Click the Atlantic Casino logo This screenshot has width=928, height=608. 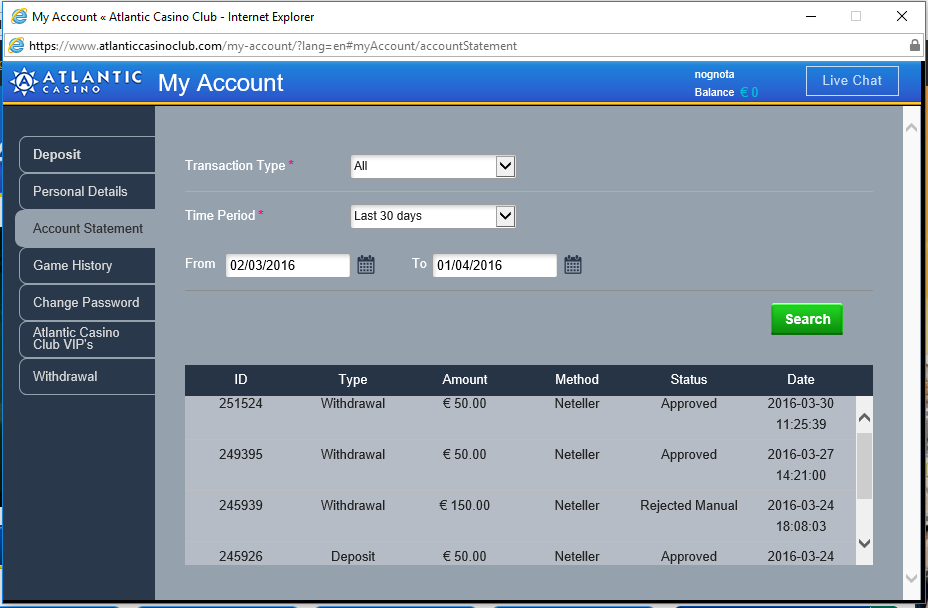[76, 82]
